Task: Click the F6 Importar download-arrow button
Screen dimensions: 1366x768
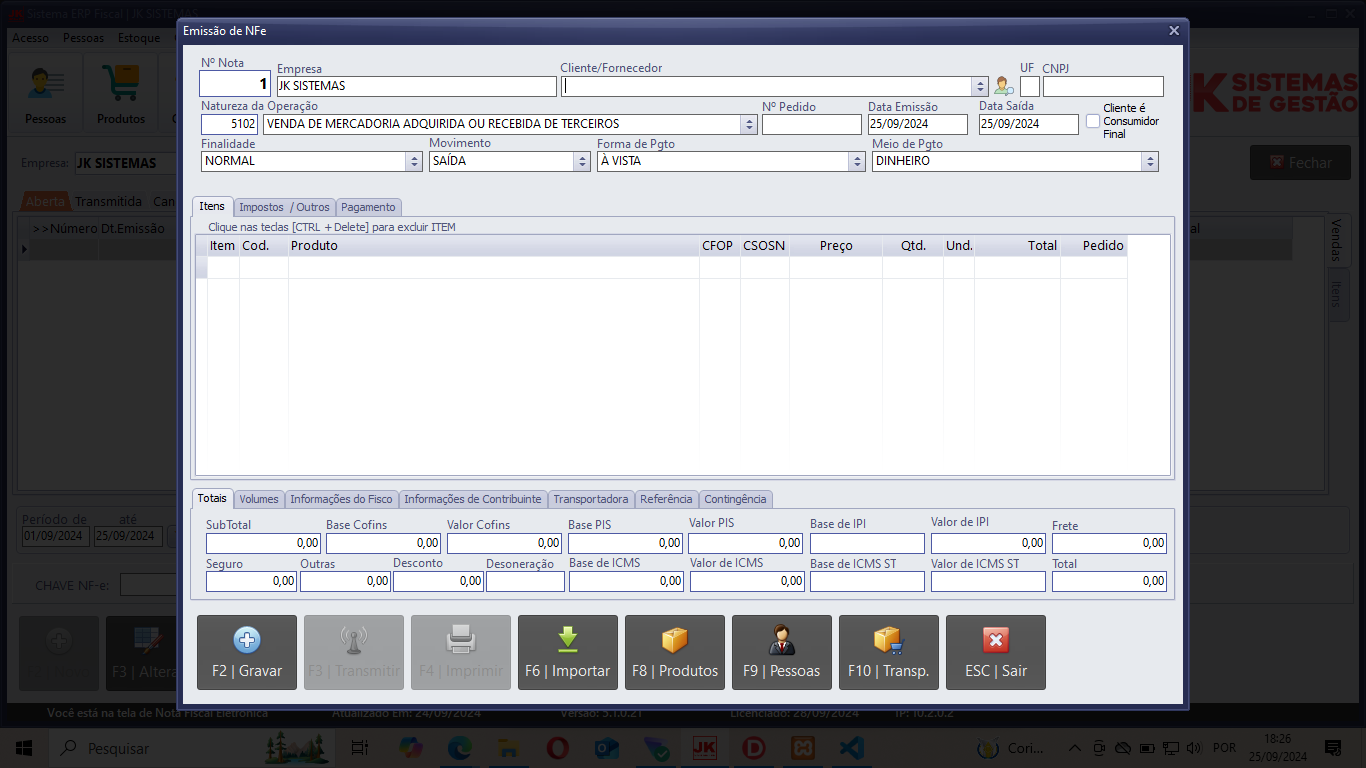Action: pos(568,652)
